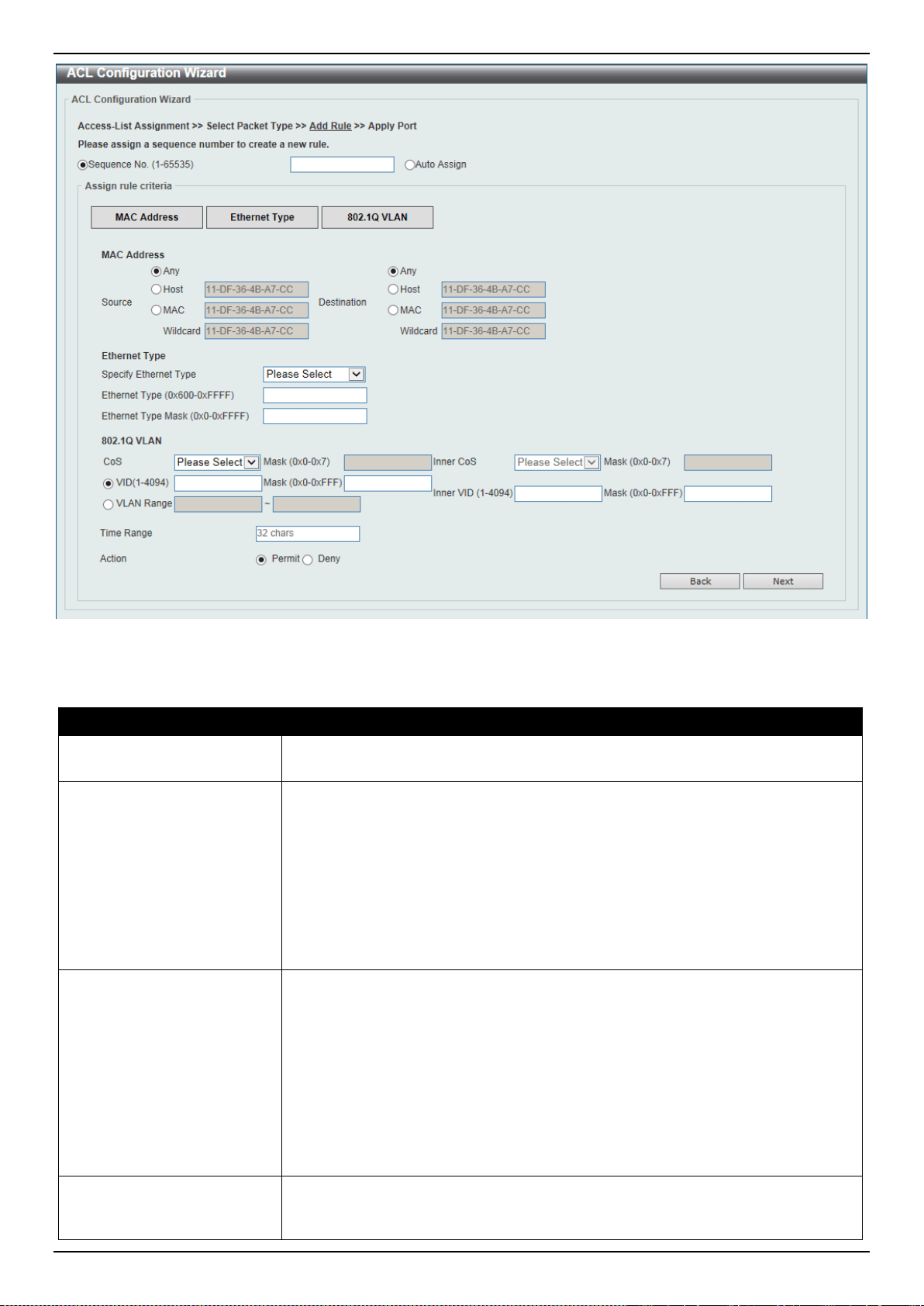
Task: Click the VLAN Range start field
Action: tap(219, 504)
